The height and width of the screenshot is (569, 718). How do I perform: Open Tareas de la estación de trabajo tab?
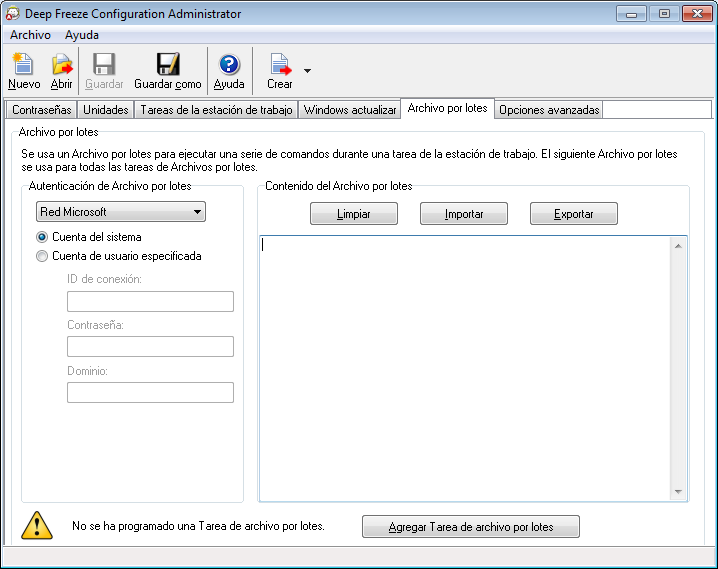click(216, 110)
